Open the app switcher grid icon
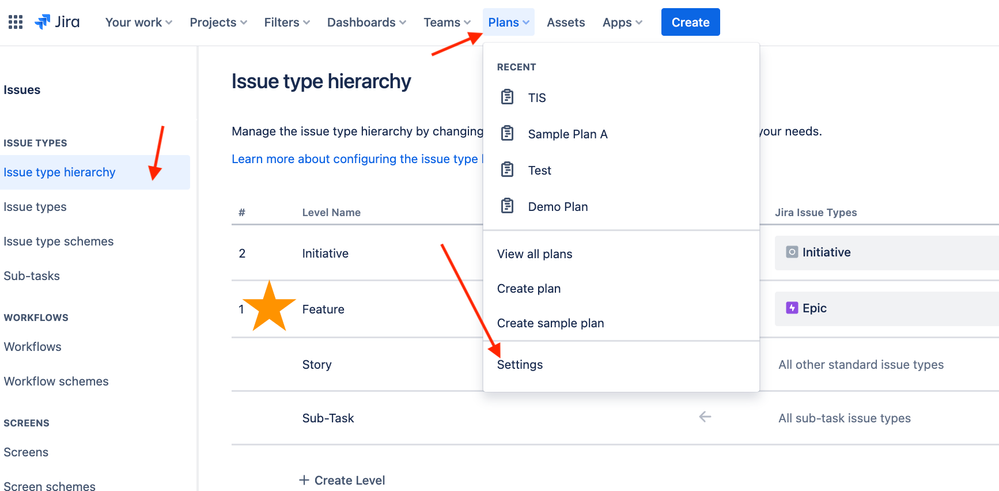999x491 pixels. [x=15, y=22]
